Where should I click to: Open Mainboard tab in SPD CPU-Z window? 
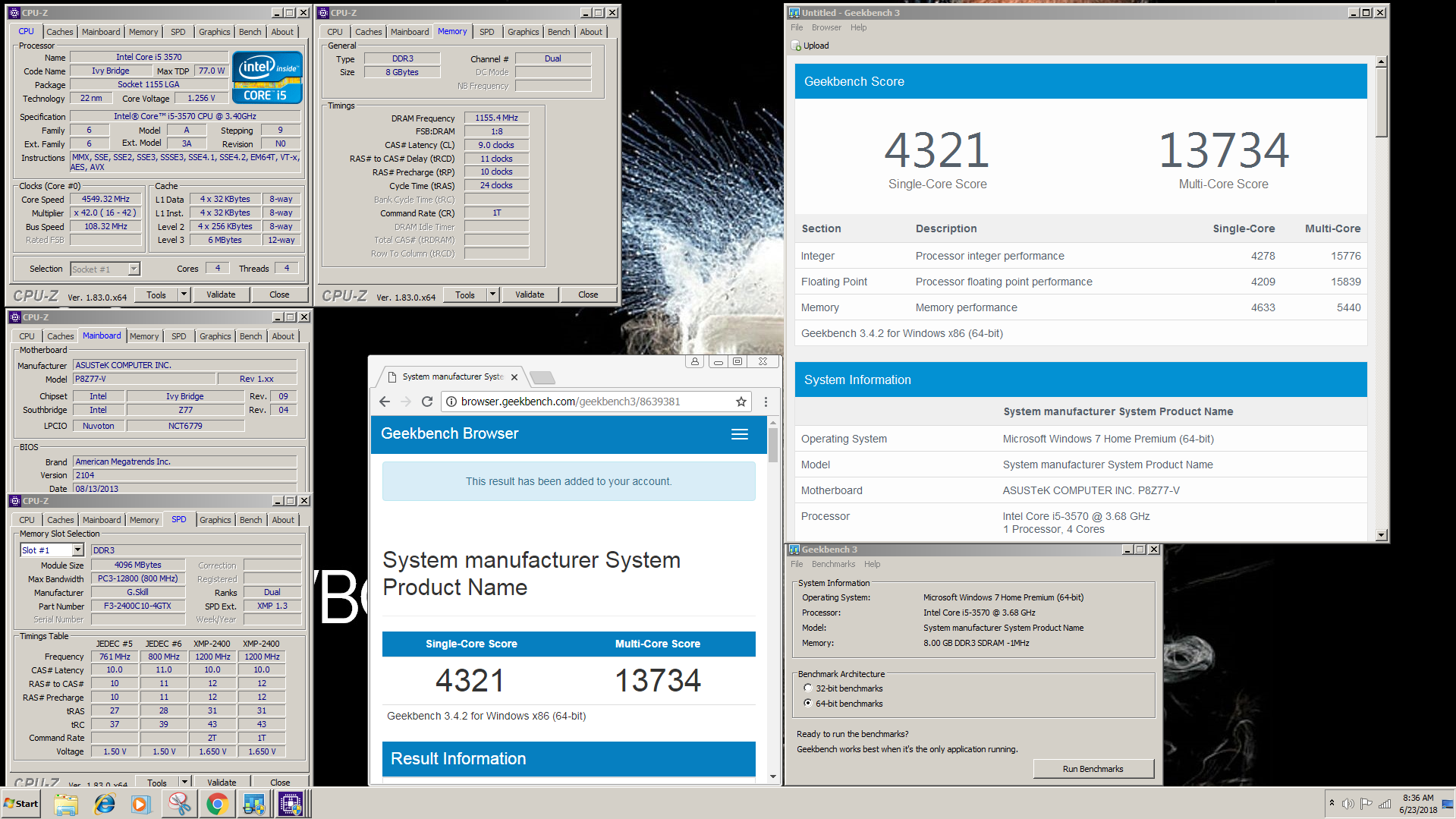(102, 520)
